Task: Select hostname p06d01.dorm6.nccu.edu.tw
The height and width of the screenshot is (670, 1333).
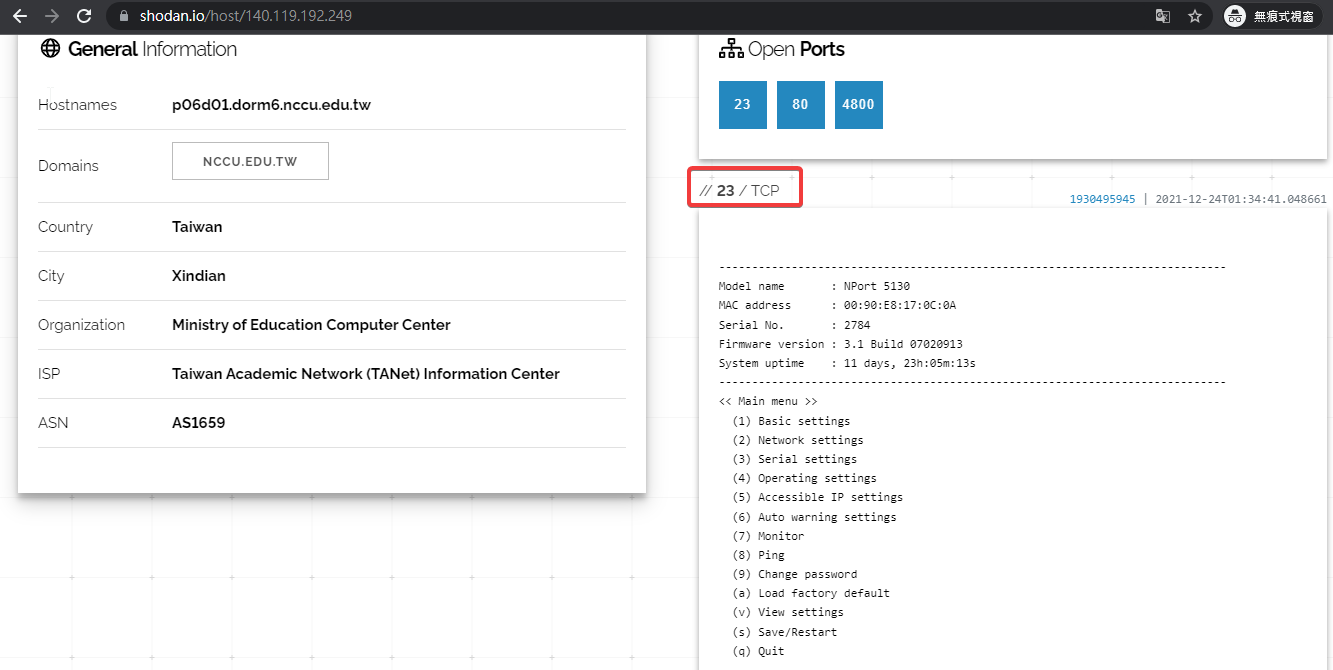Action: pos(271,105)
